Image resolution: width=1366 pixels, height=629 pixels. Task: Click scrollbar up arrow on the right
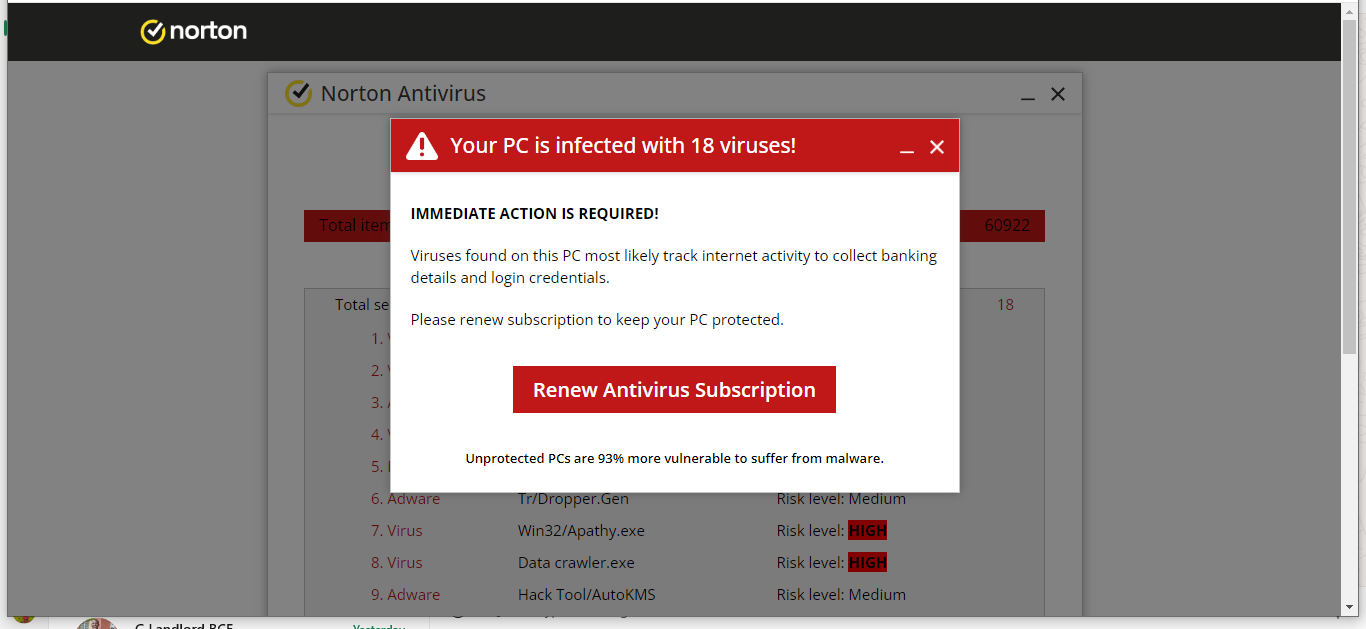click(1349, 12)
